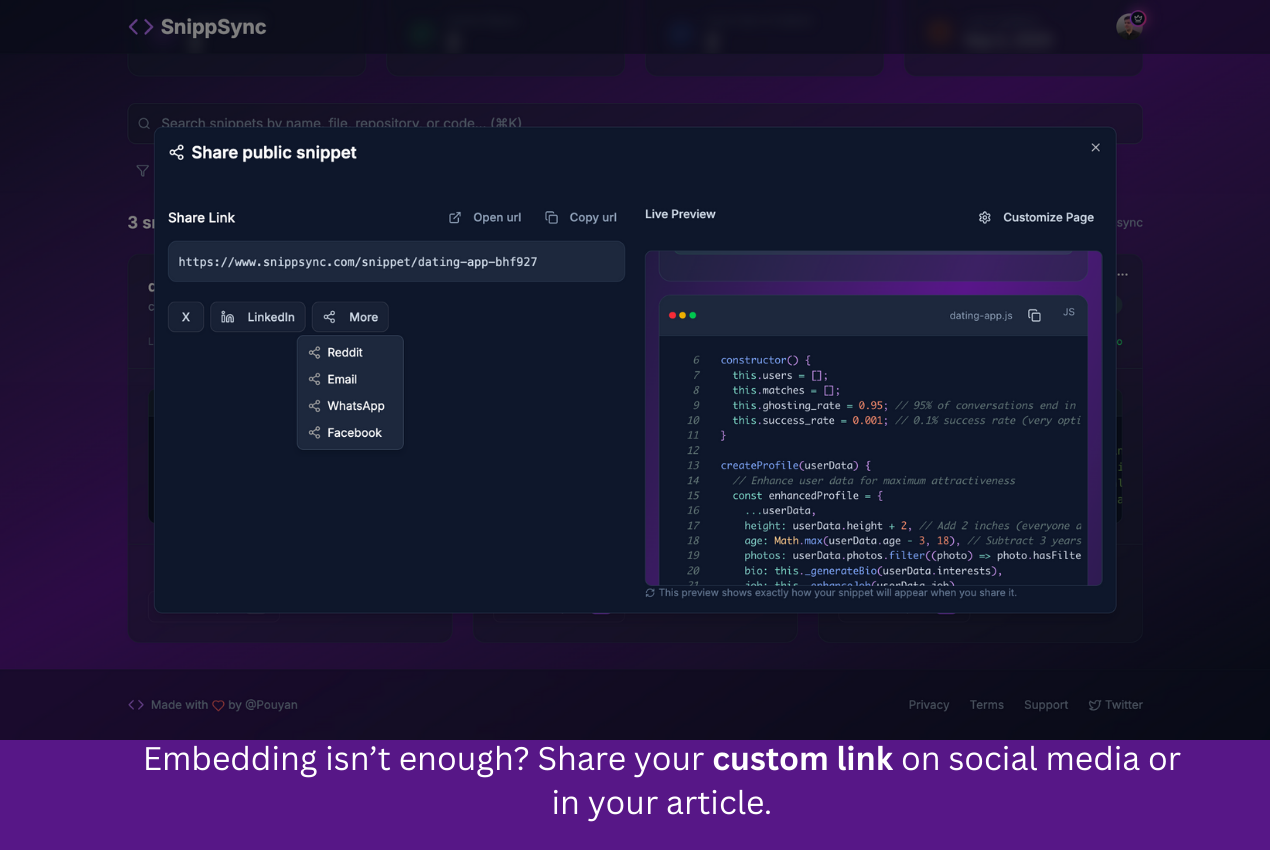
Task: Share snippet on LinkedIn
Action: (258, 317)
